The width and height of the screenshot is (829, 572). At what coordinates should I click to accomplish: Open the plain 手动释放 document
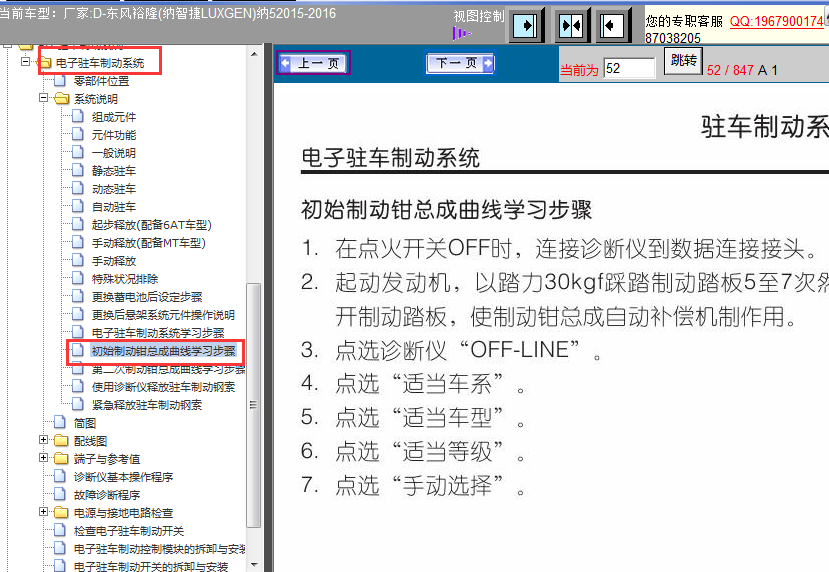pyautogui.click(x=113, y=261)
